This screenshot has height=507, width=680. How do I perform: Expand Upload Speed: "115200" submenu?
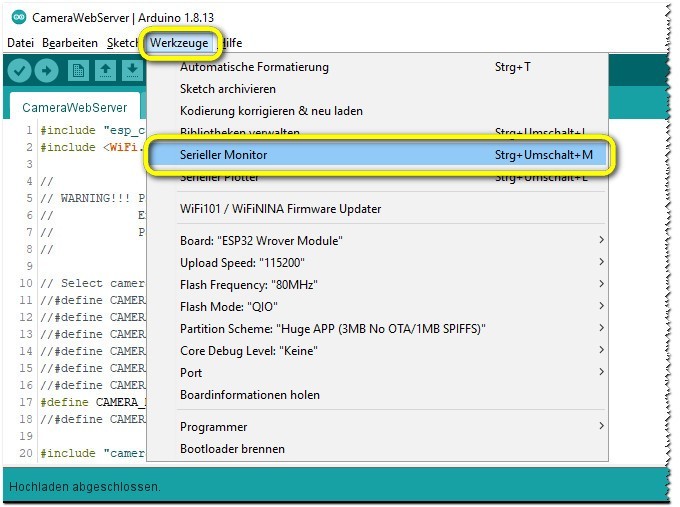point(377,263)
